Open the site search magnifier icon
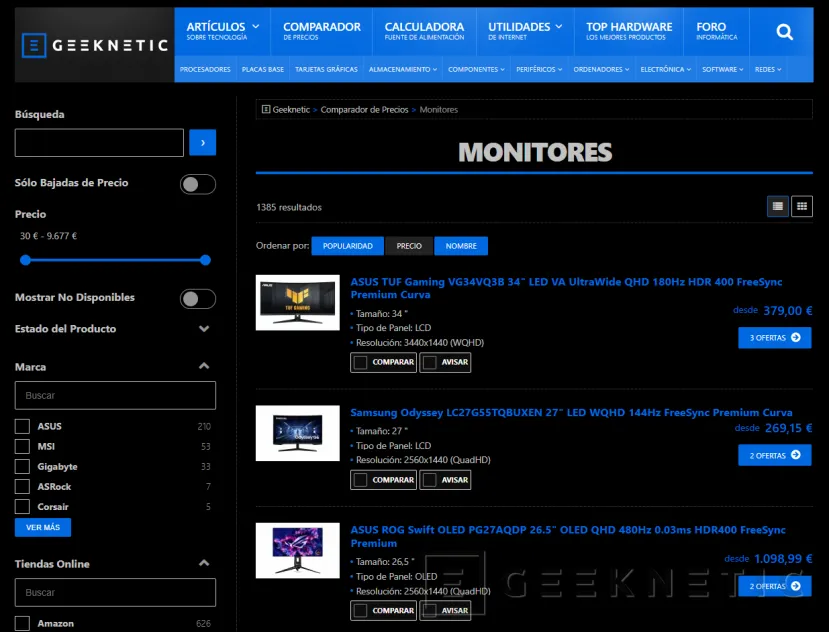 784,32
